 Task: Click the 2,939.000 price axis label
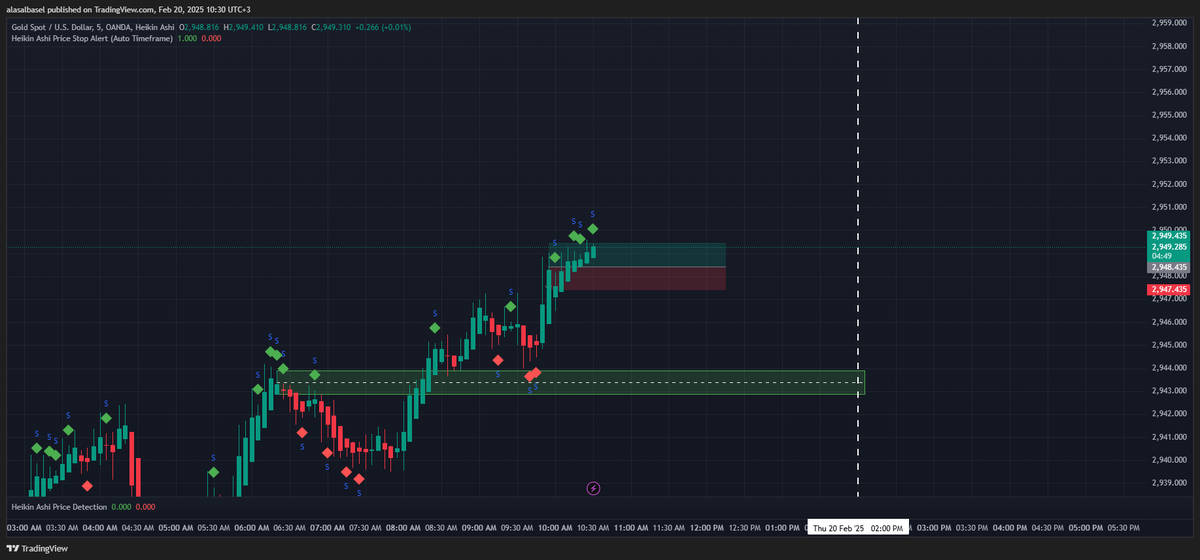tap(1169, 483)
